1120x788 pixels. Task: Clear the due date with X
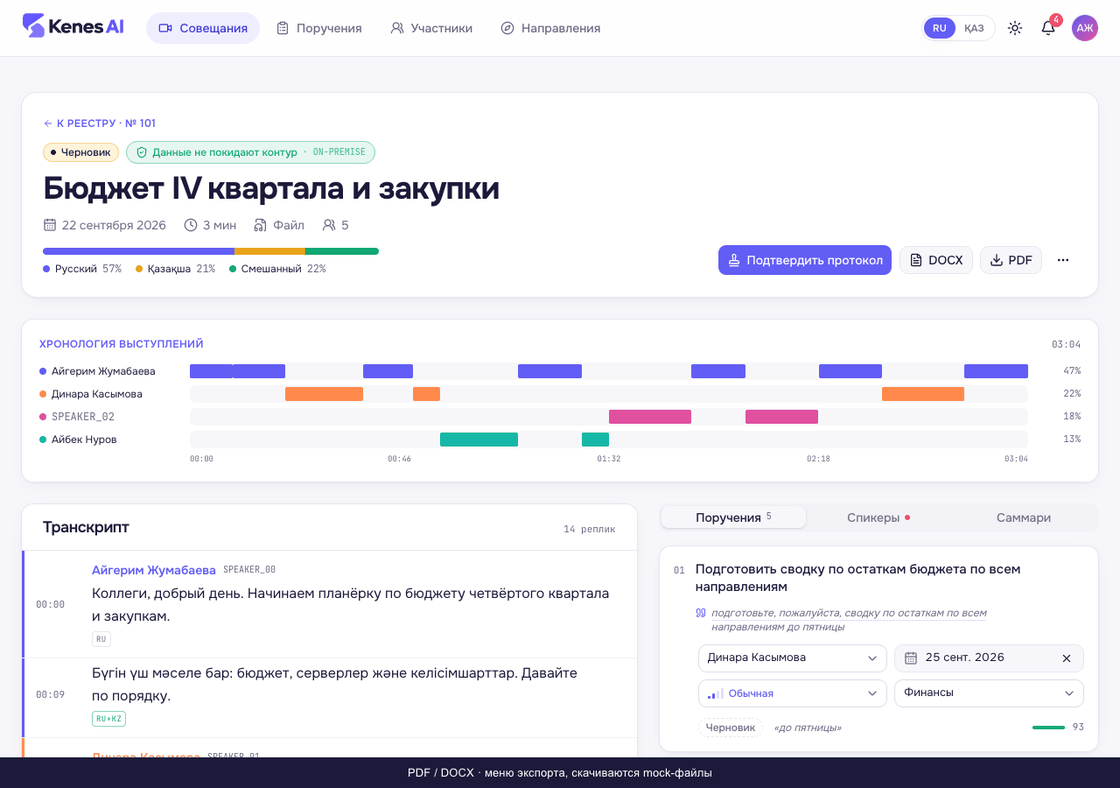tap(1066, 658)
